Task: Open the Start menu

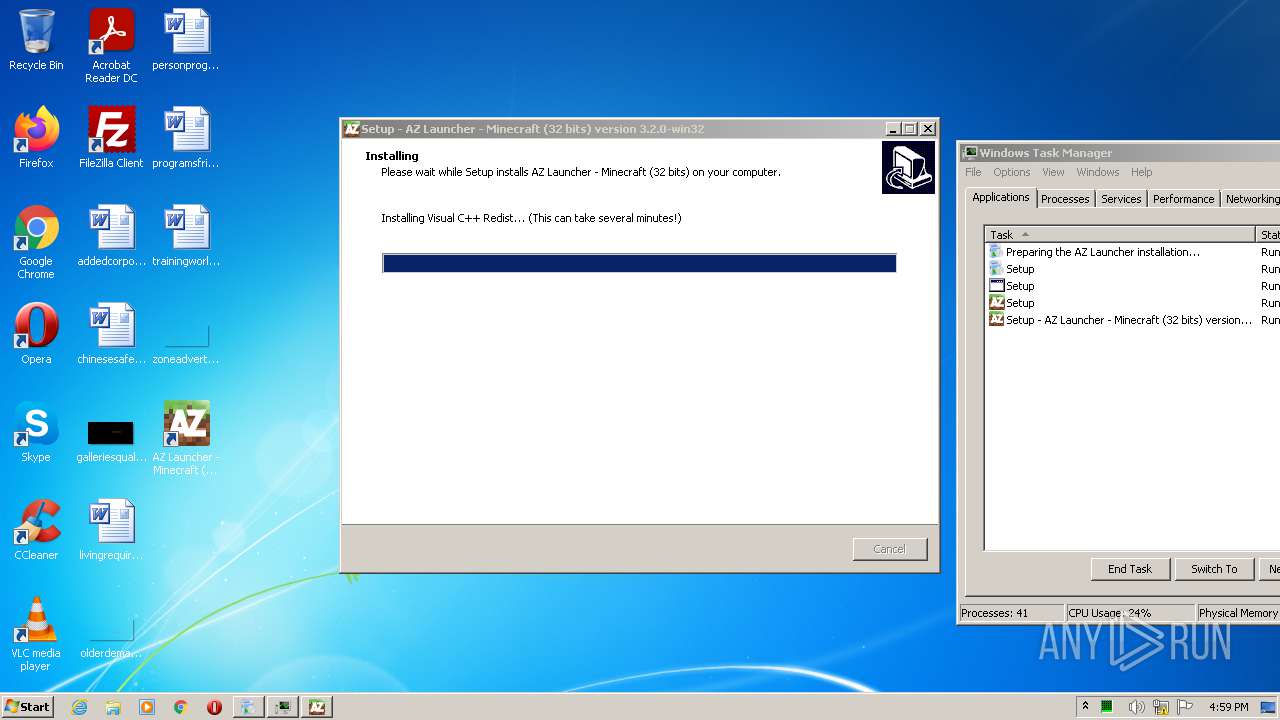Action: click(x=28, y=707)
